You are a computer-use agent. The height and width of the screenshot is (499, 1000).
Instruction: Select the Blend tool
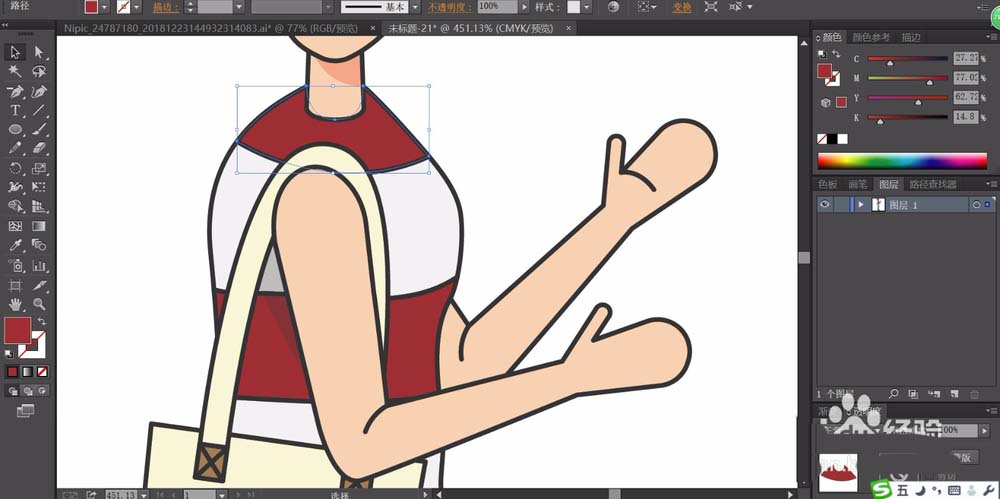point(39,245)
